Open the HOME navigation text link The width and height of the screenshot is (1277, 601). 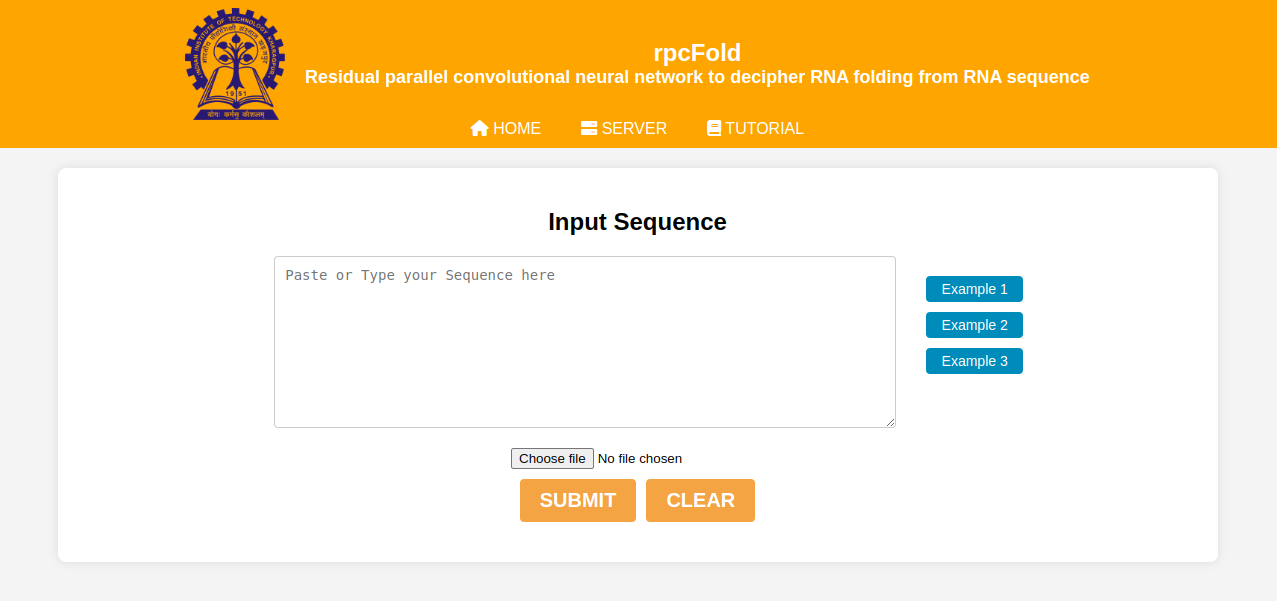517,128
